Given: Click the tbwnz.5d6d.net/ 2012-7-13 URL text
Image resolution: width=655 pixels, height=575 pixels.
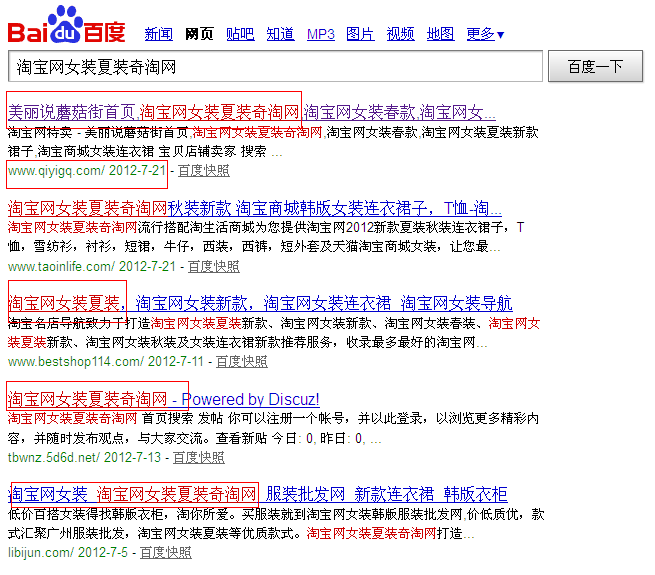Looking at the screenshot, I should 84,458.
